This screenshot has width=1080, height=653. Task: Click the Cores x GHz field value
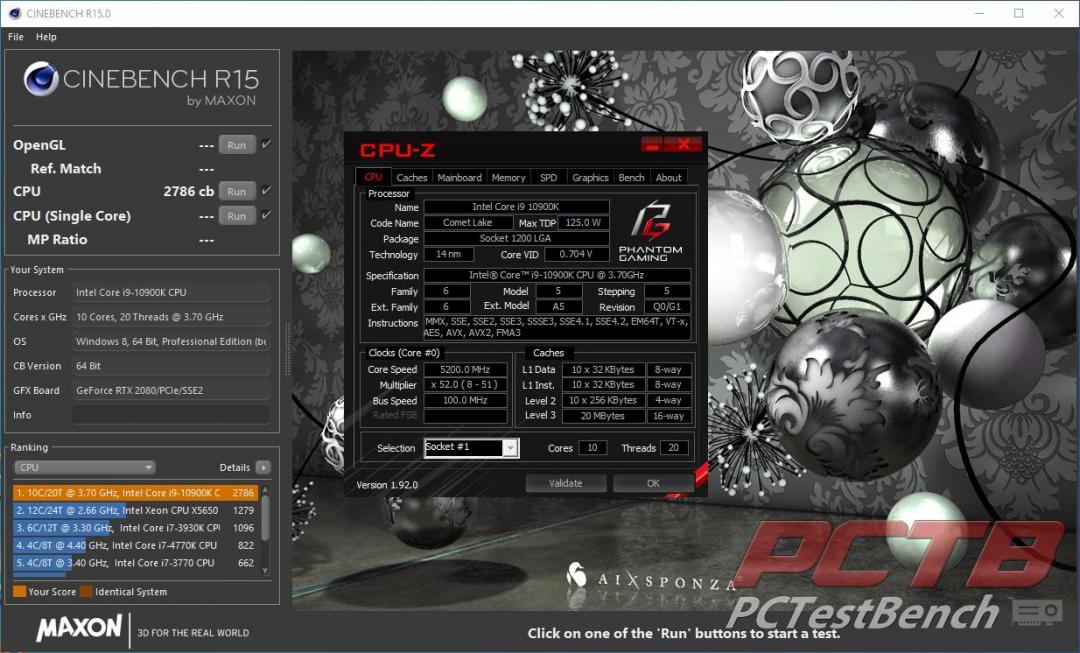[x=171, y=317]
